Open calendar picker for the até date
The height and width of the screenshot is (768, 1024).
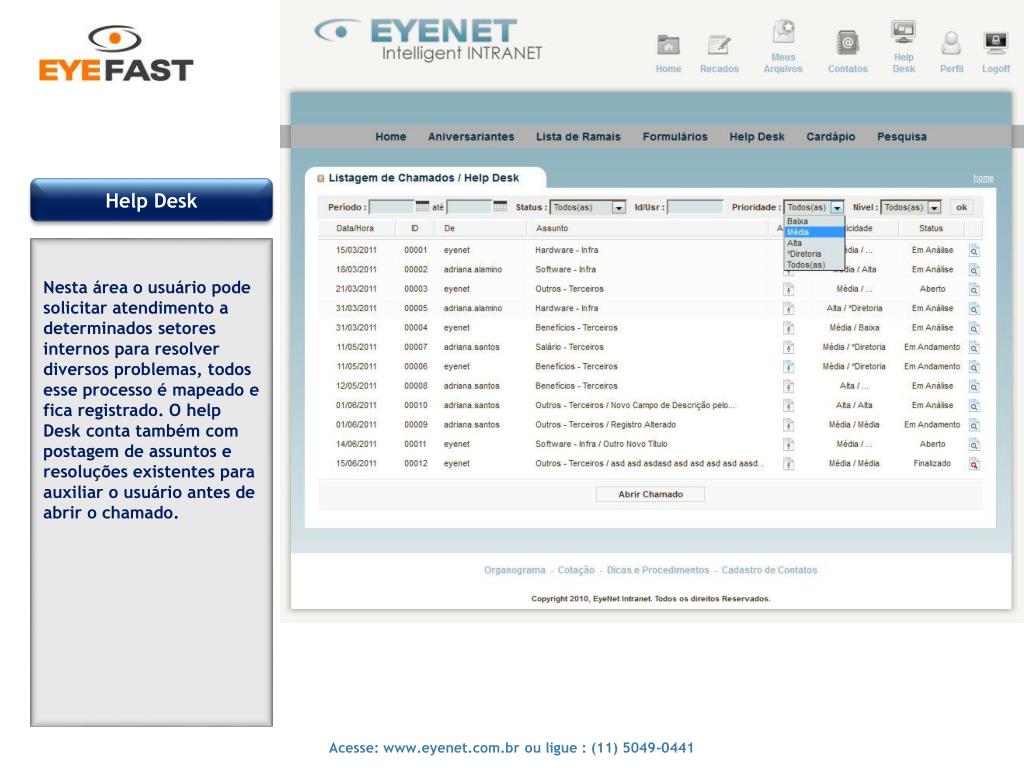pos(500,206)
